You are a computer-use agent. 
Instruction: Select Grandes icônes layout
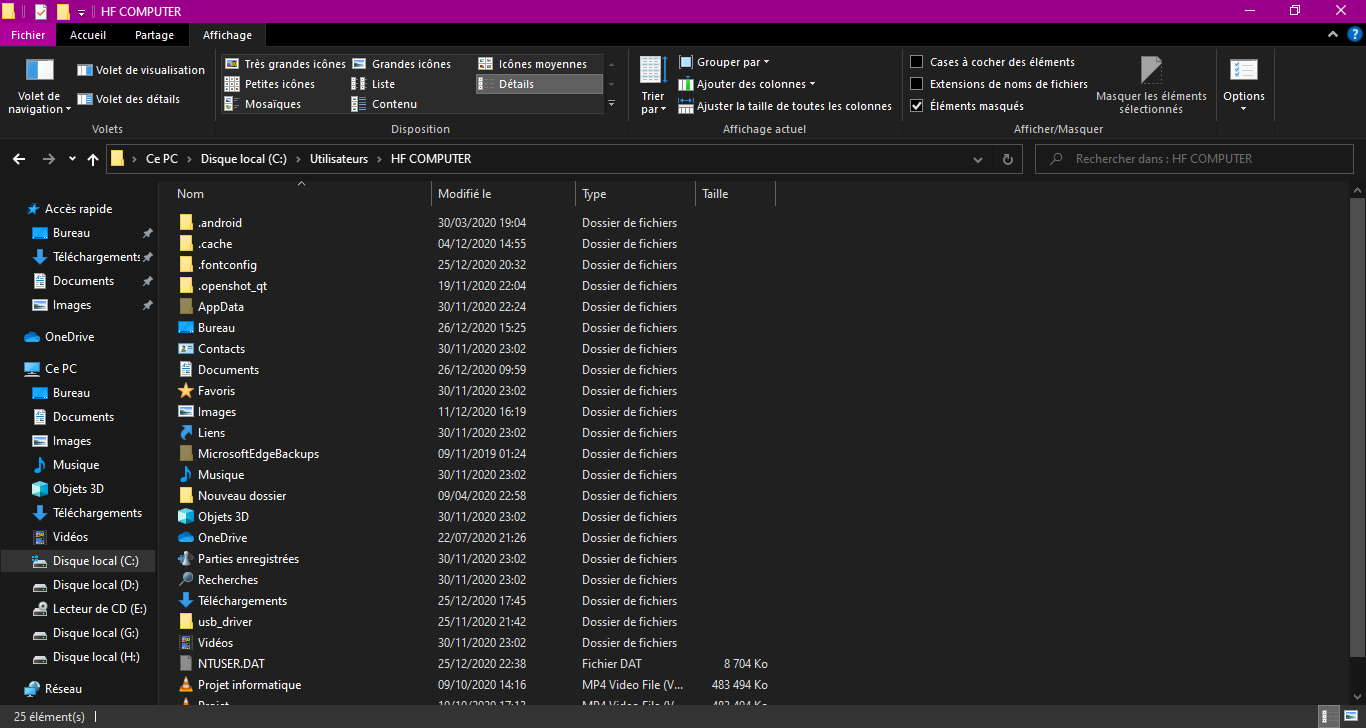(401, 64)
